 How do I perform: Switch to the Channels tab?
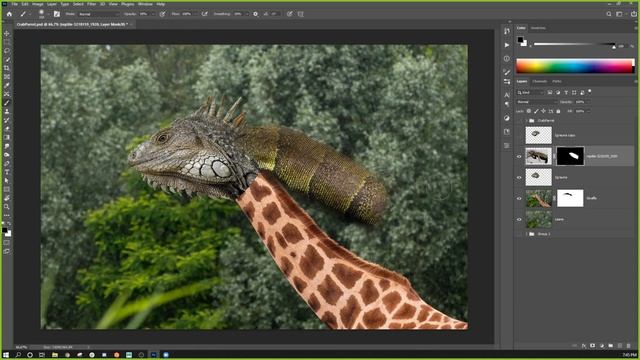(x=539, y=81)
